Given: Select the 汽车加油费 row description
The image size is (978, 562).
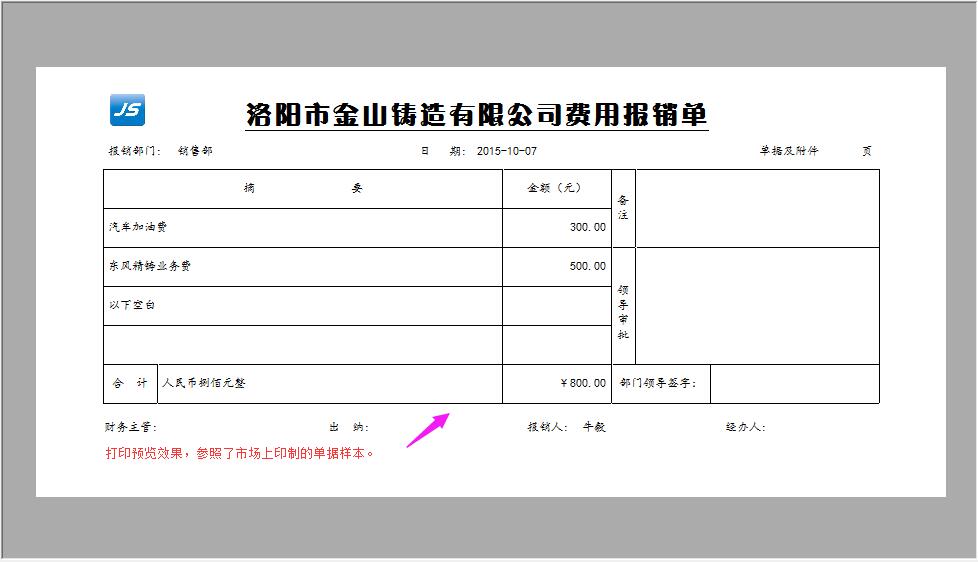Looking at the screenshot, I should (138, 227).
